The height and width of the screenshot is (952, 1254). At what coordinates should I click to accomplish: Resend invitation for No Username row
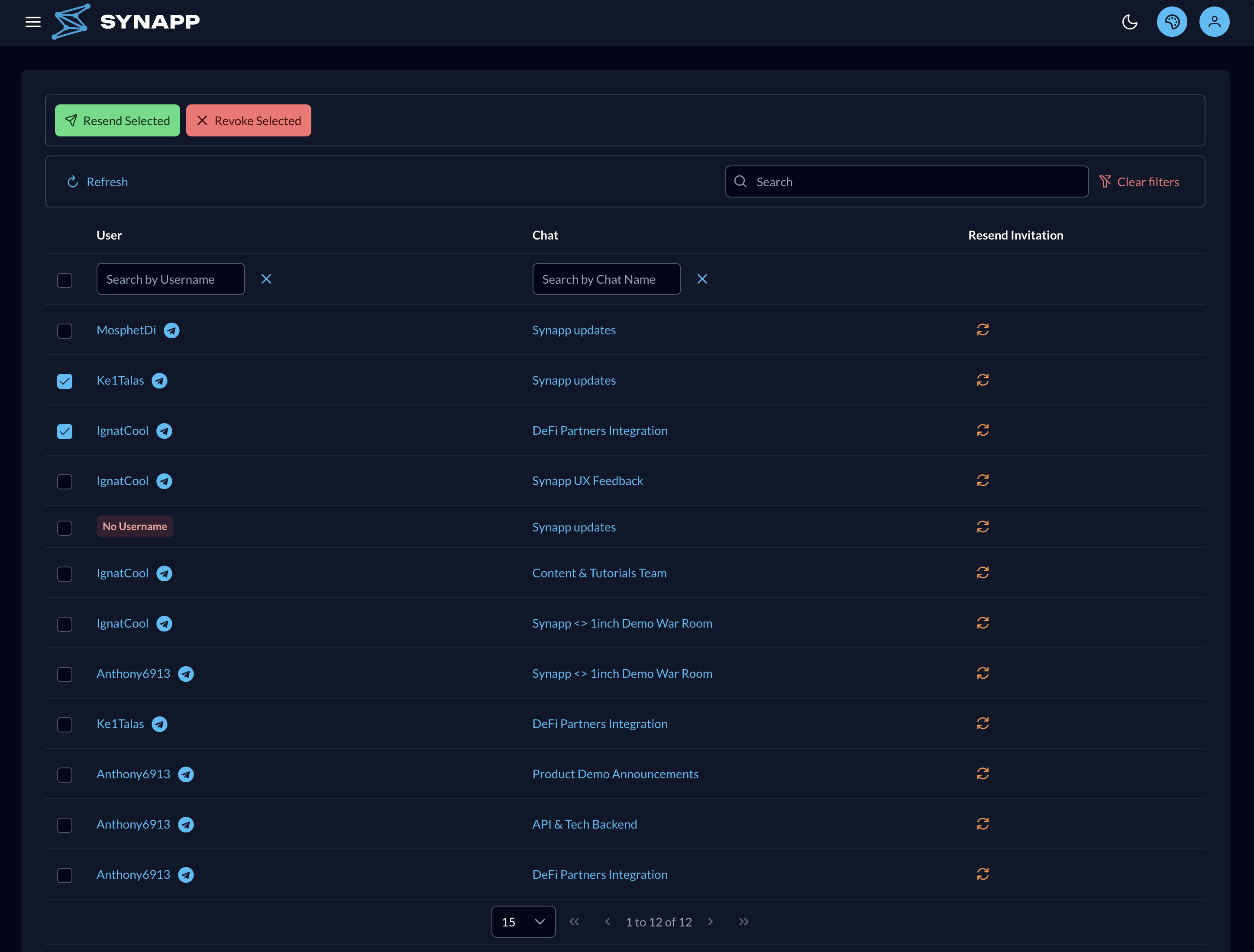983,527
